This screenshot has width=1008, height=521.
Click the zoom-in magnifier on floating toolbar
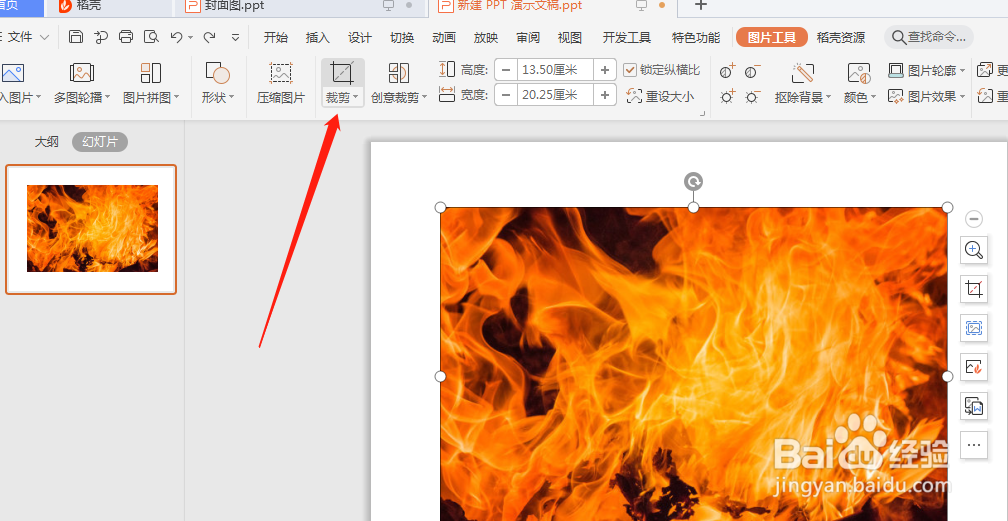click(974, 250)
